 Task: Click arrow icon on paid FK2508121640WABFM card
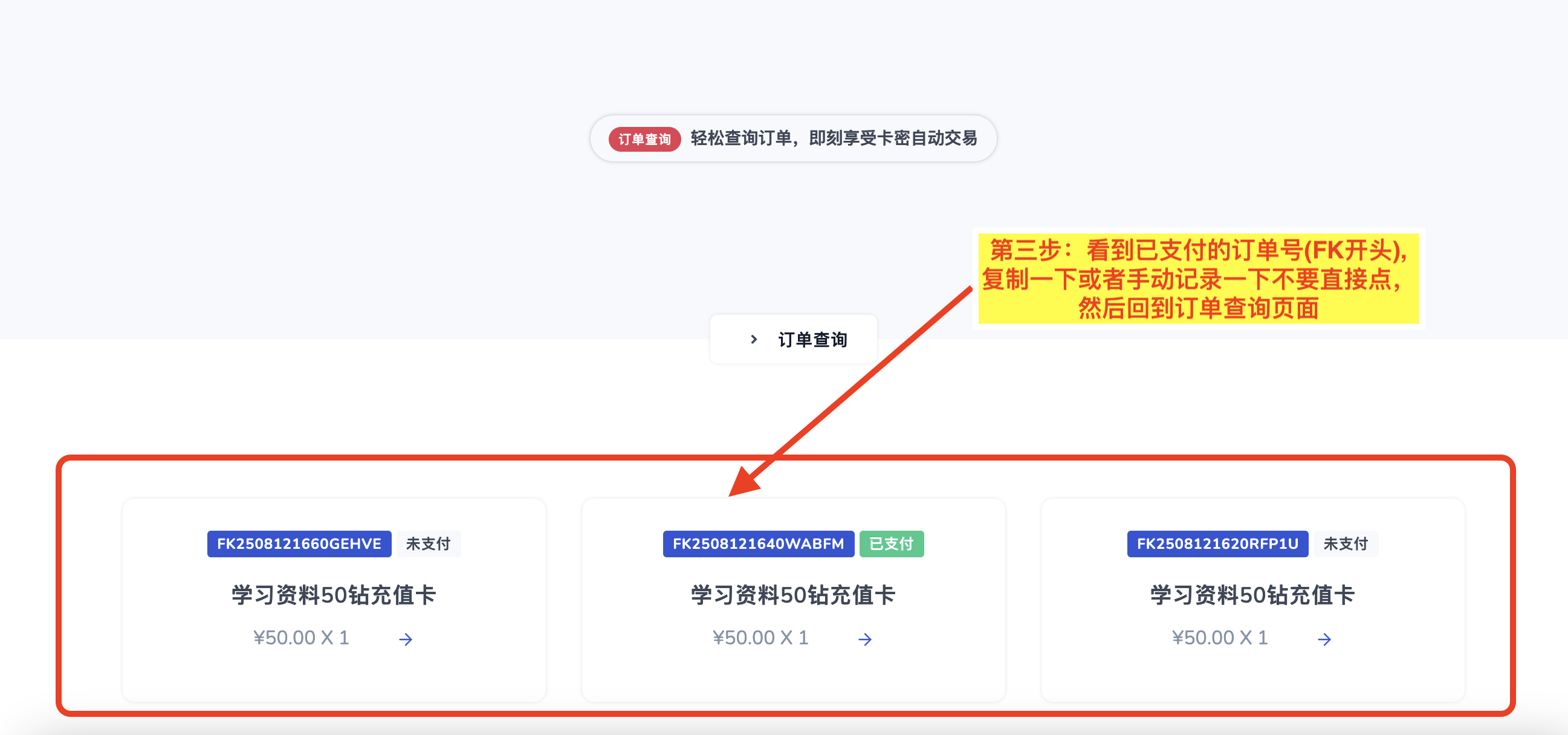click(864, 639)
